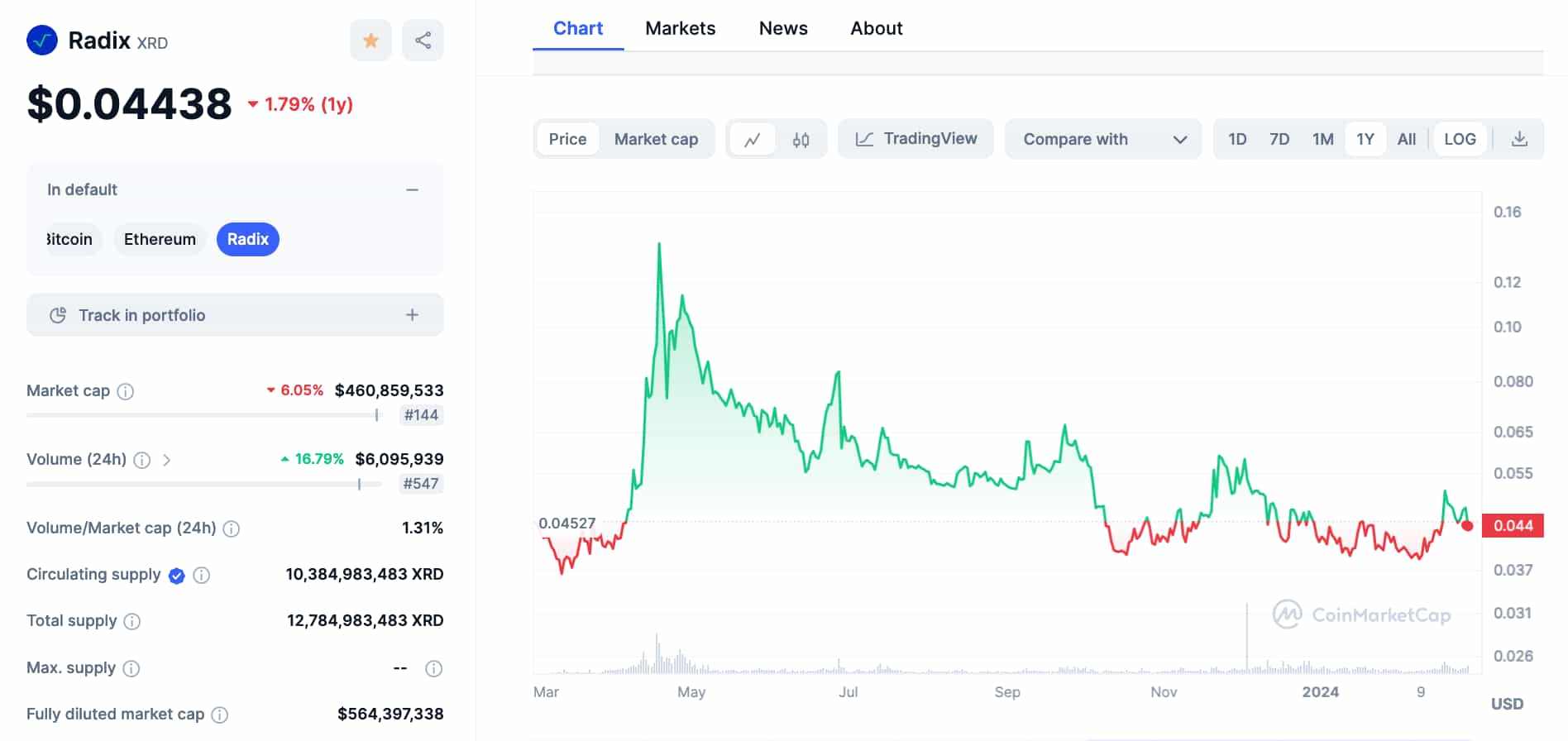Open the News tab
This screenshot has width=1568, height=741.
point(783,28)
